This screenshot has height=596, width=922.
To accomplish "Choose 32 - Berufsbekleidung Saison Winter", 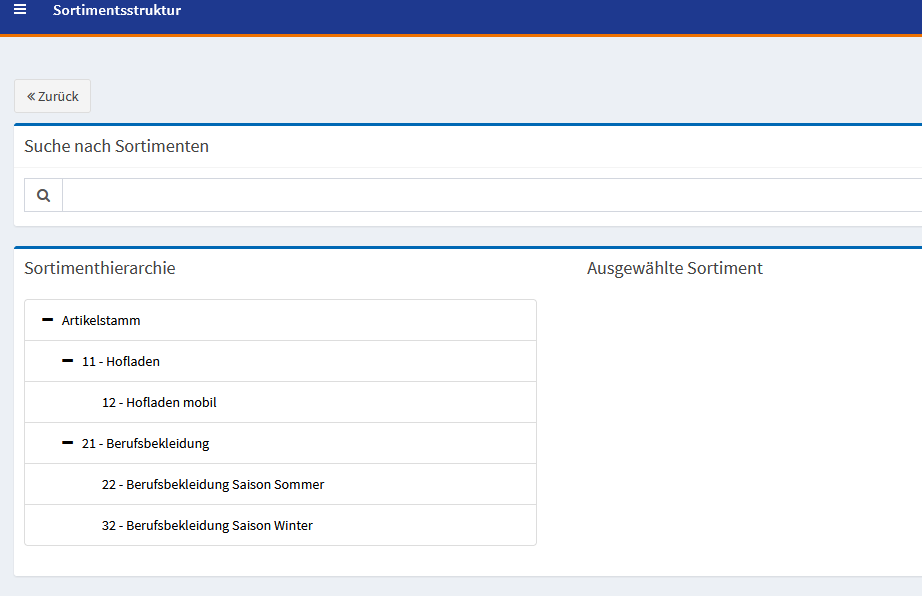I will pyautogui.click(x=207, y=526).
